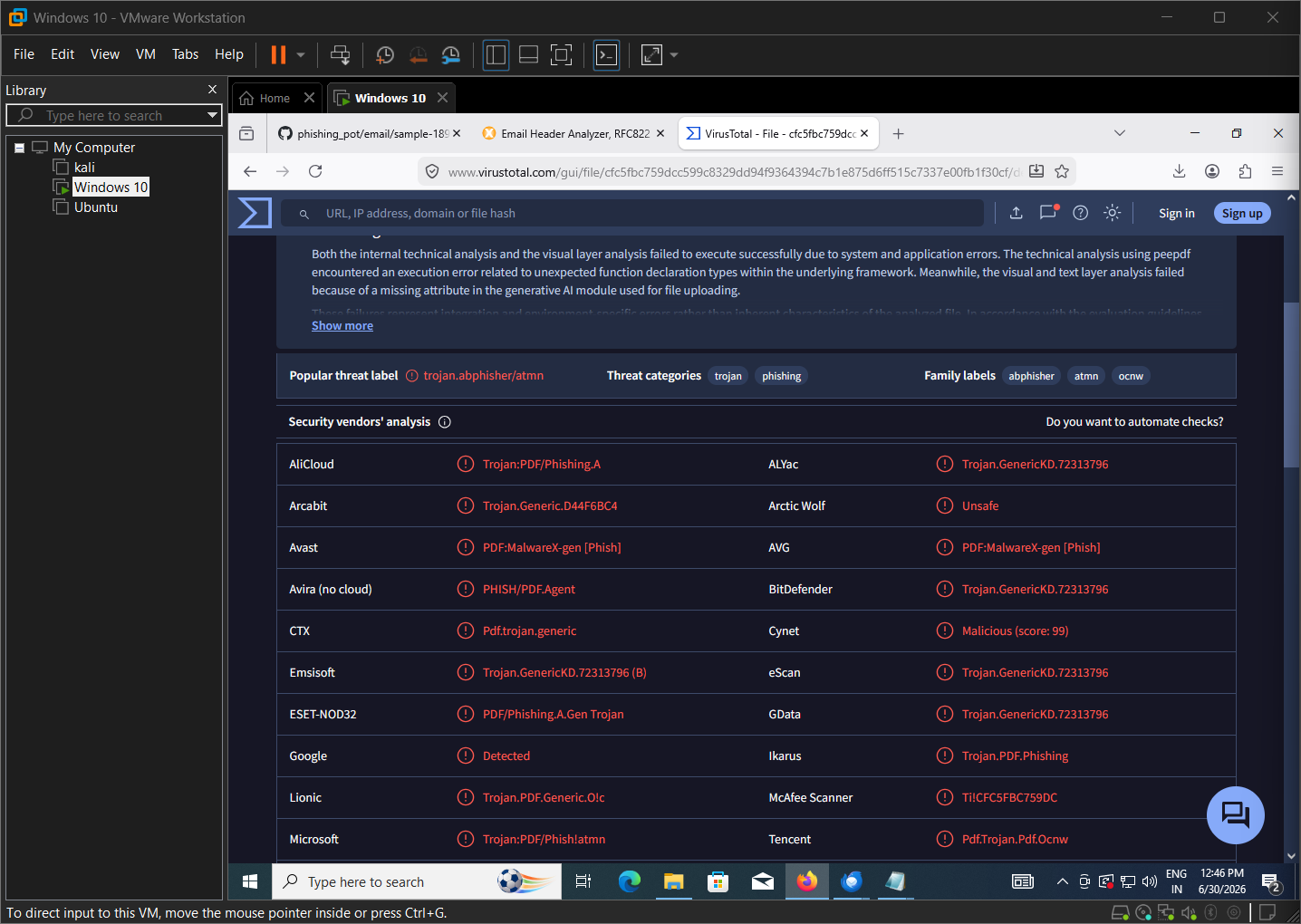This screenshot has height=924, width=1301.
Task: Select the kali virtual machine
Action: (84, 167)
